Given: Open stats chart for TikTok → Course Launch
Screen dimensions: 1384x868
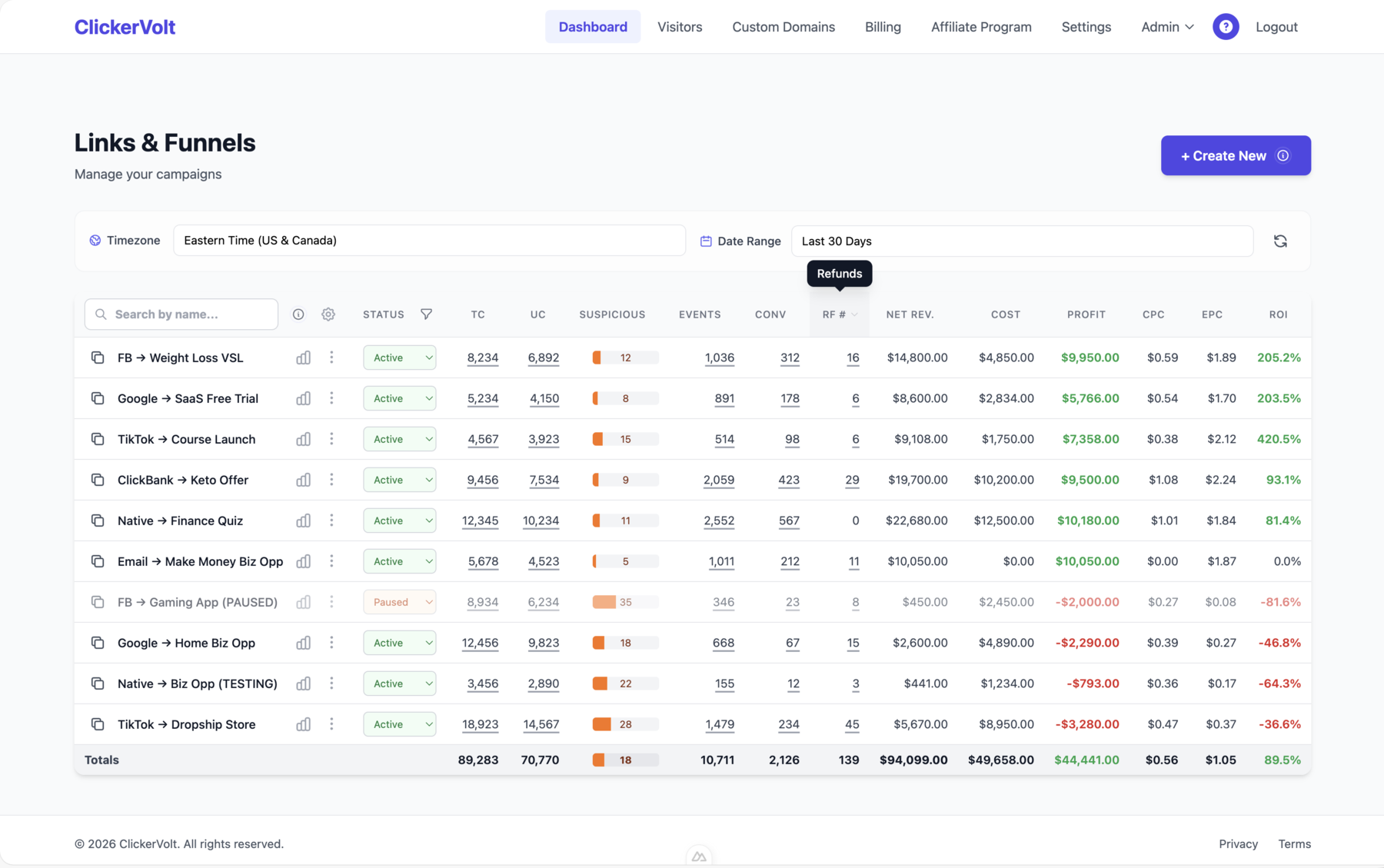Looking at the screenshot, I should (303, 439).
